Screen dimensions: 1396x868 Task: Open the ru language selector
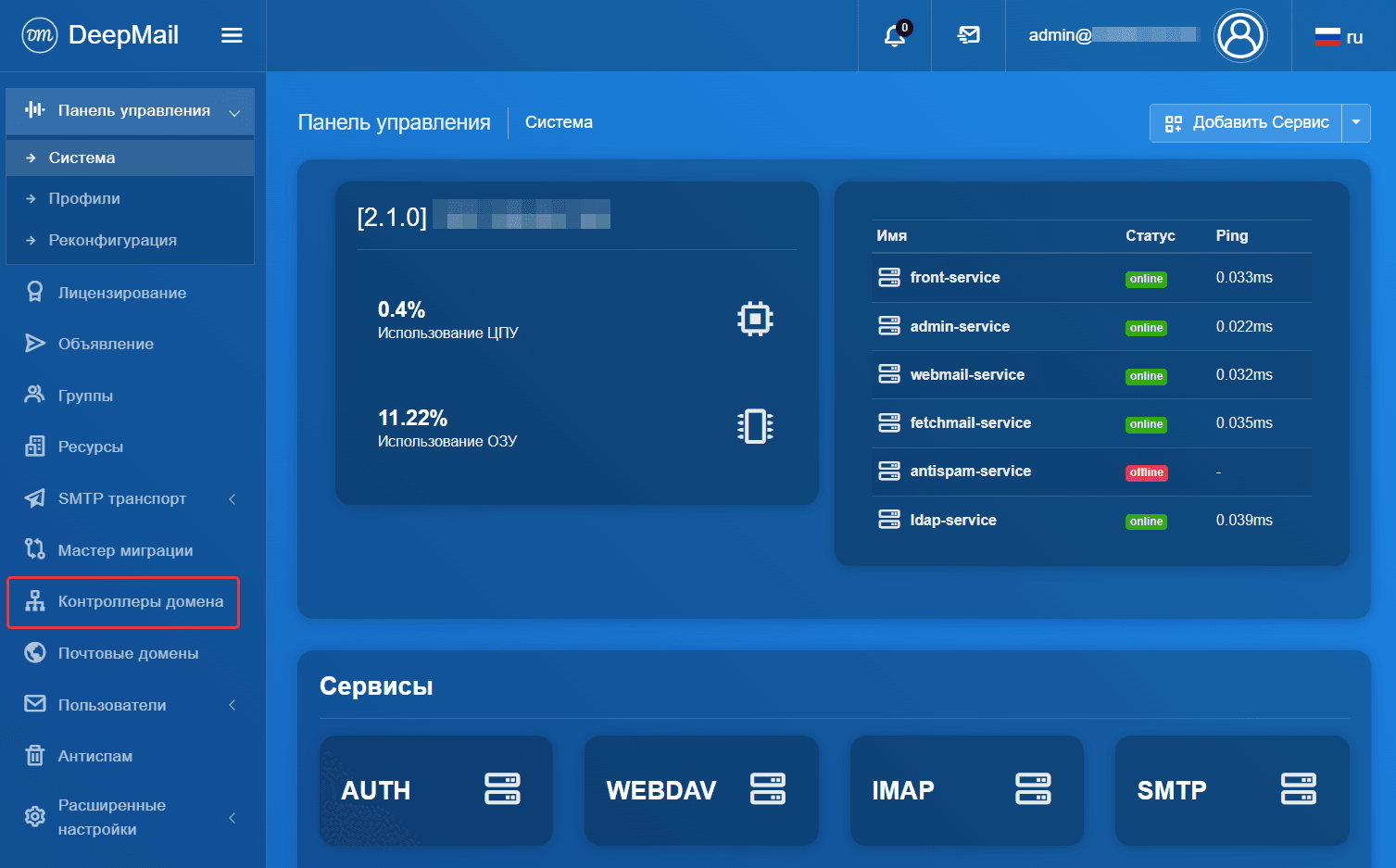point(1339,37)
